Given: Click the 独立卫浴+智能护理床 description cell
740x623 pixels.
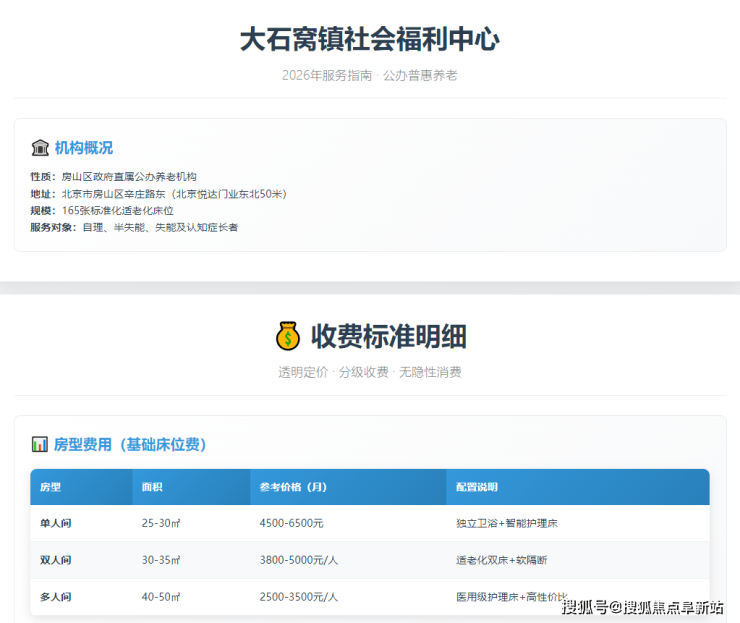Looking at the screenshot, I should click(505, 523).
